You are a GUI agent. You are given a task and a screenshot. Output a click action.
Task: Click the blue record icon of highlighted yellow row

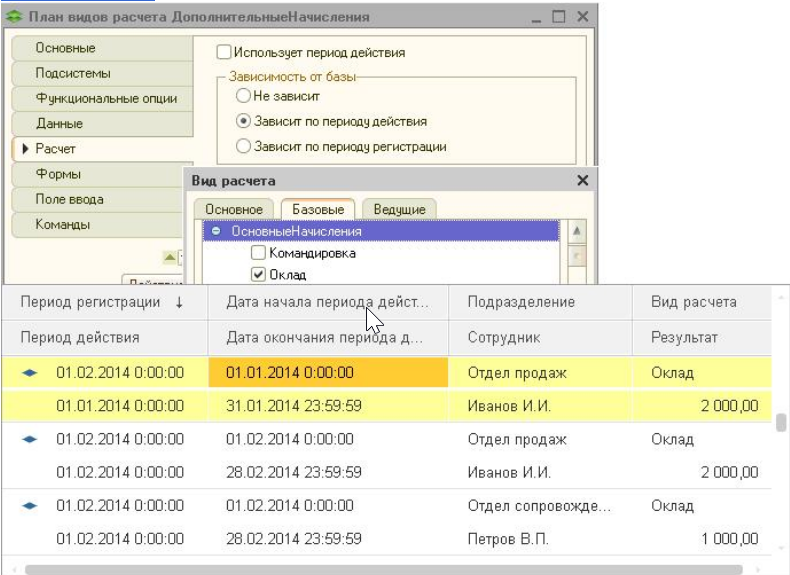click(30, 373)
